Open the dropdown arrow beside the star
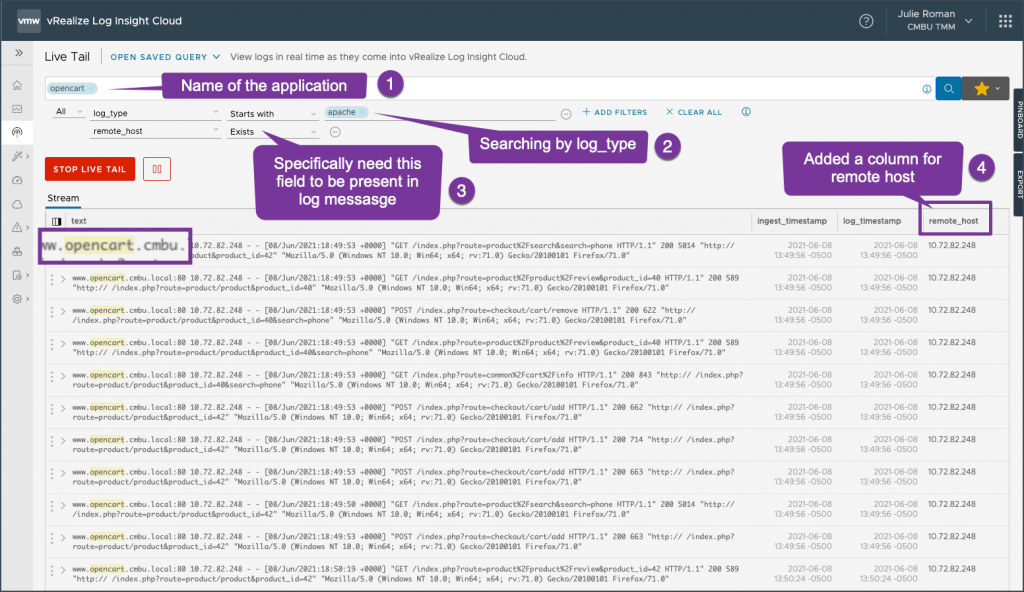Screen dimensions: 1024x592 pyautogui.click(x=998, y=89)
